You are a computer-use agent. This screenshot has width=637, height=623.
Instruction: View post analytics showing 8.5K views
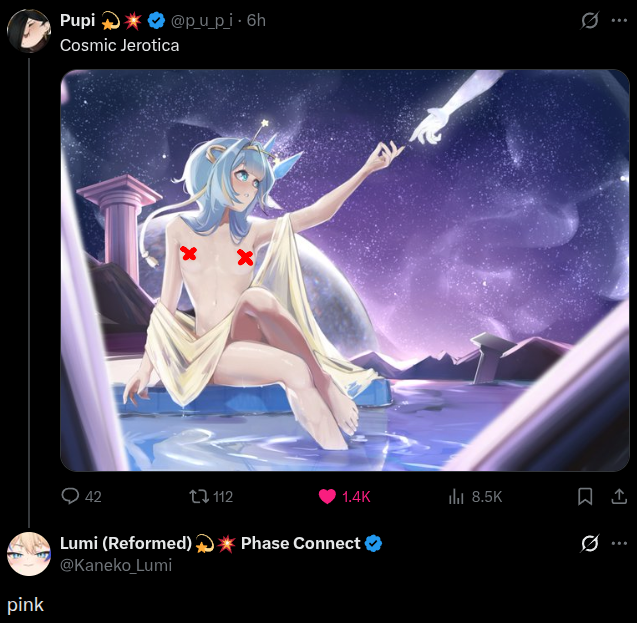pyautogui.click(x=456, y=496)
